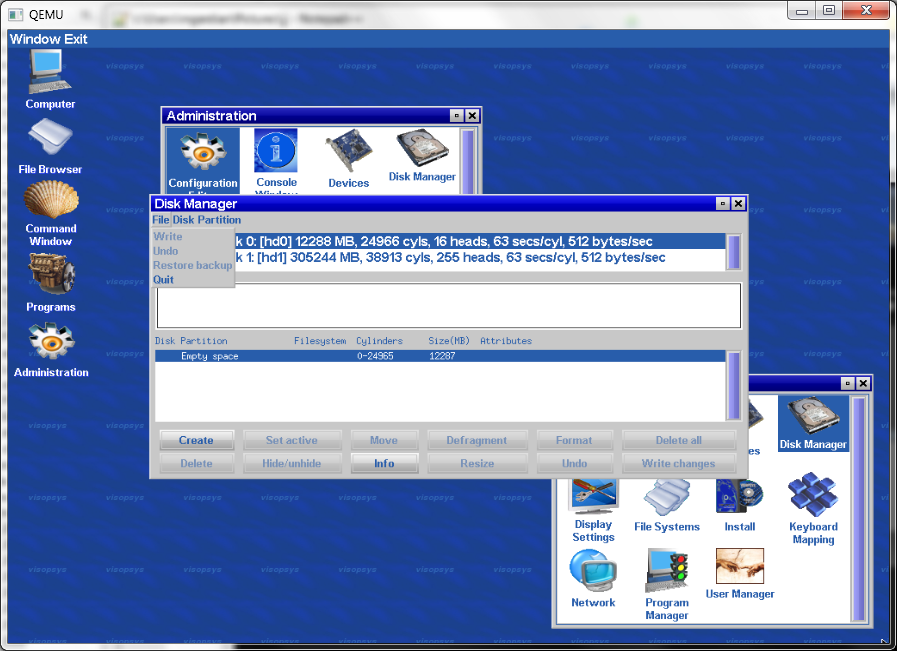Choose Quit from the File menu
897x651 pixels.
pyautogui.click(x=164, y=280)
